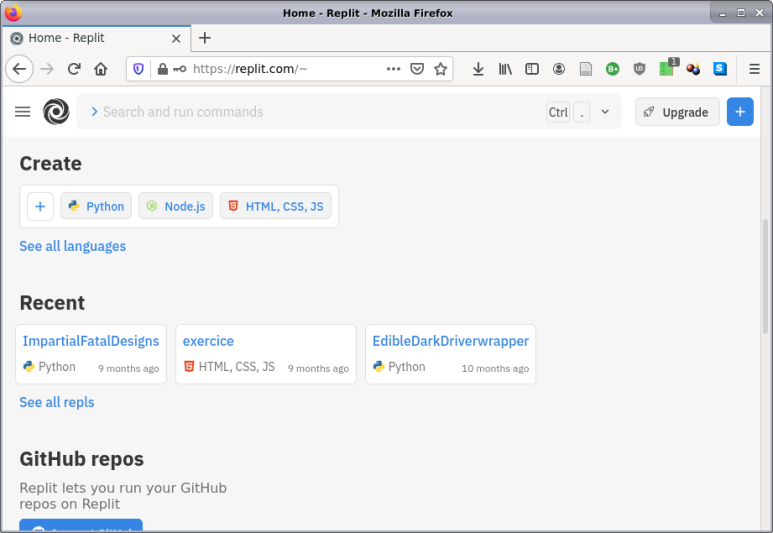This screenshot has width=773, height=533.
Task: Click the Recent heading
Action: [x=52, y=303]
